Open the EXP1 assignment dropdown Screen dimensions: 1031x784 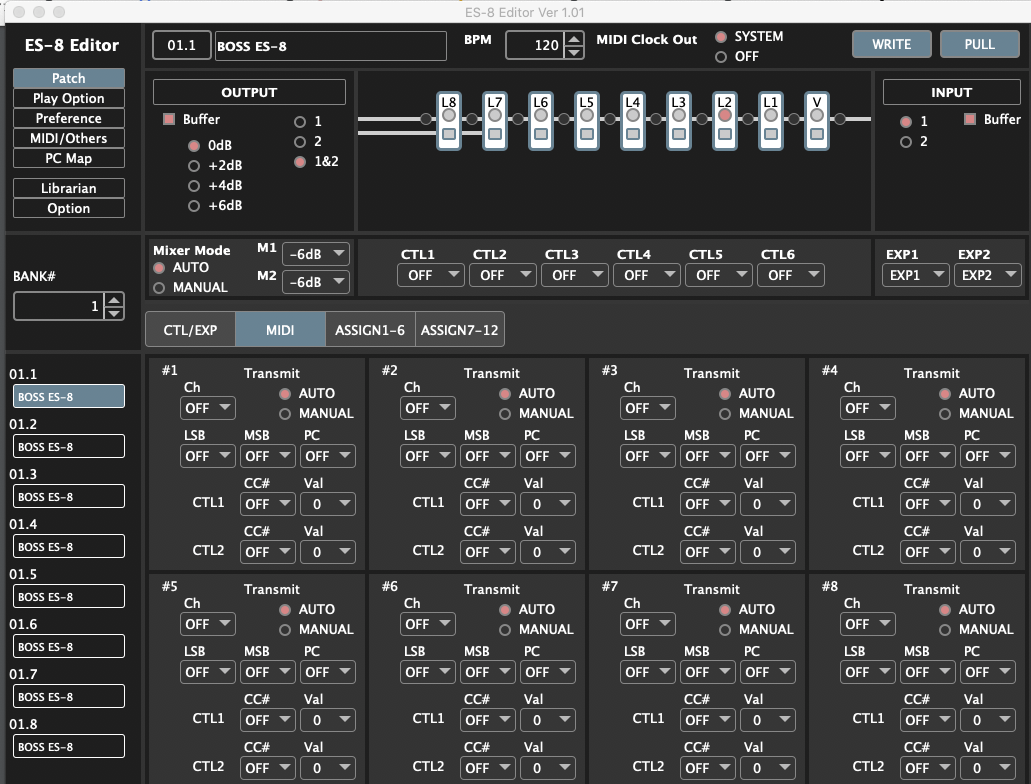(915, 275)
